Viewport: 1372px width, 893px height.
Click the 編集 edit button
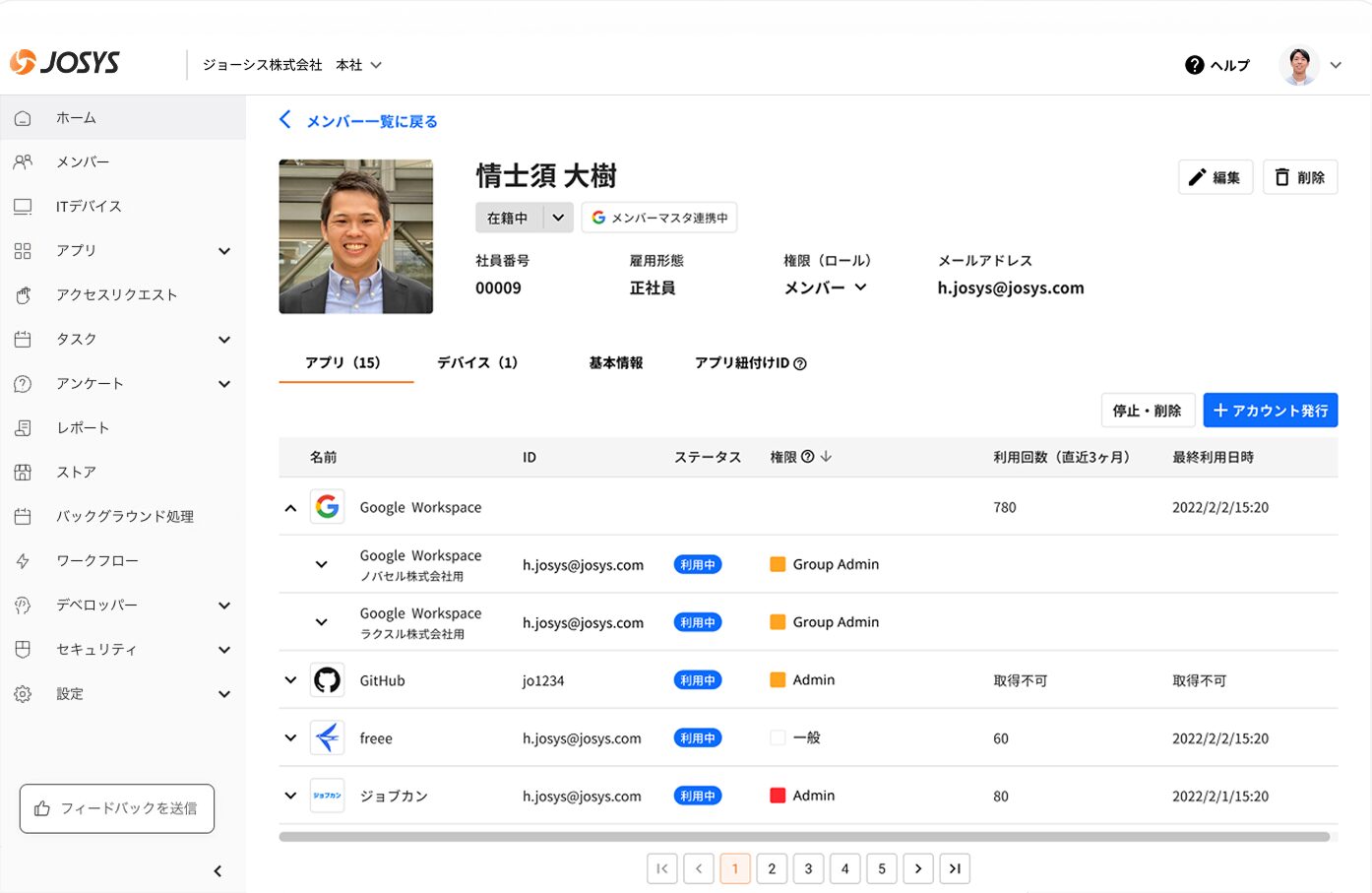tap(1216, 177)
